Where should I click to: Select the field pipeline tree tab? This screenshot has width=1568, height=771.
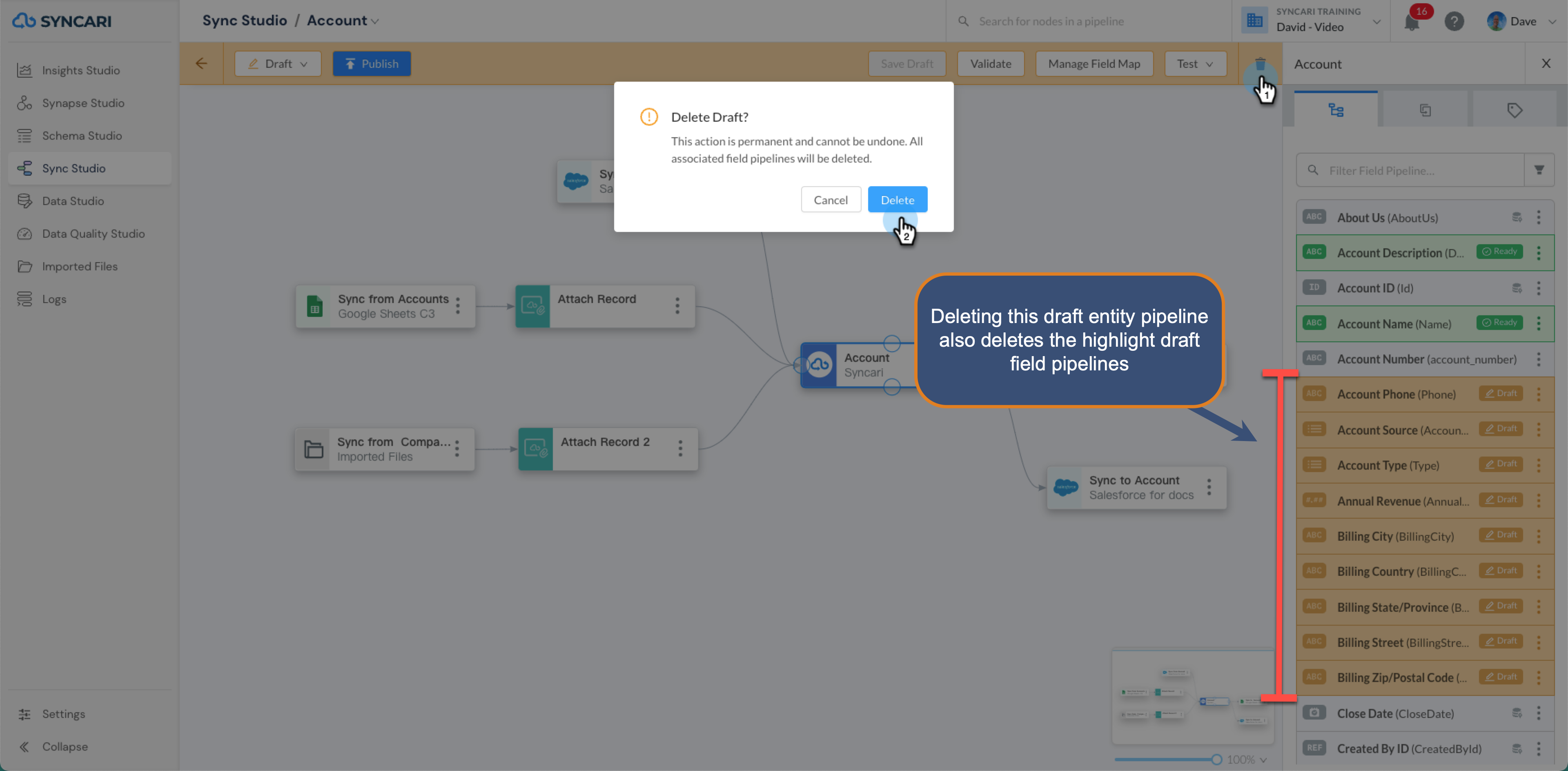[1336, 110]
